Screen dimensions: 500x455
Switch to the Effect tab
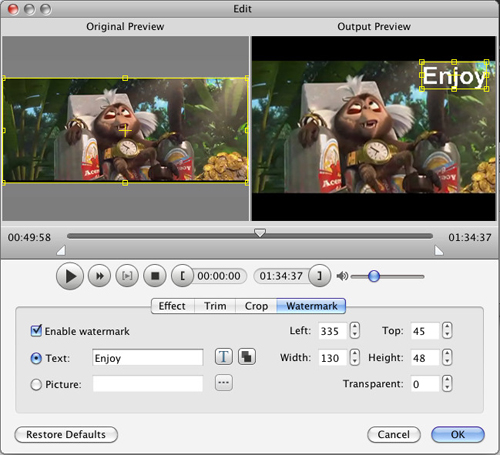tap(172, 306)
